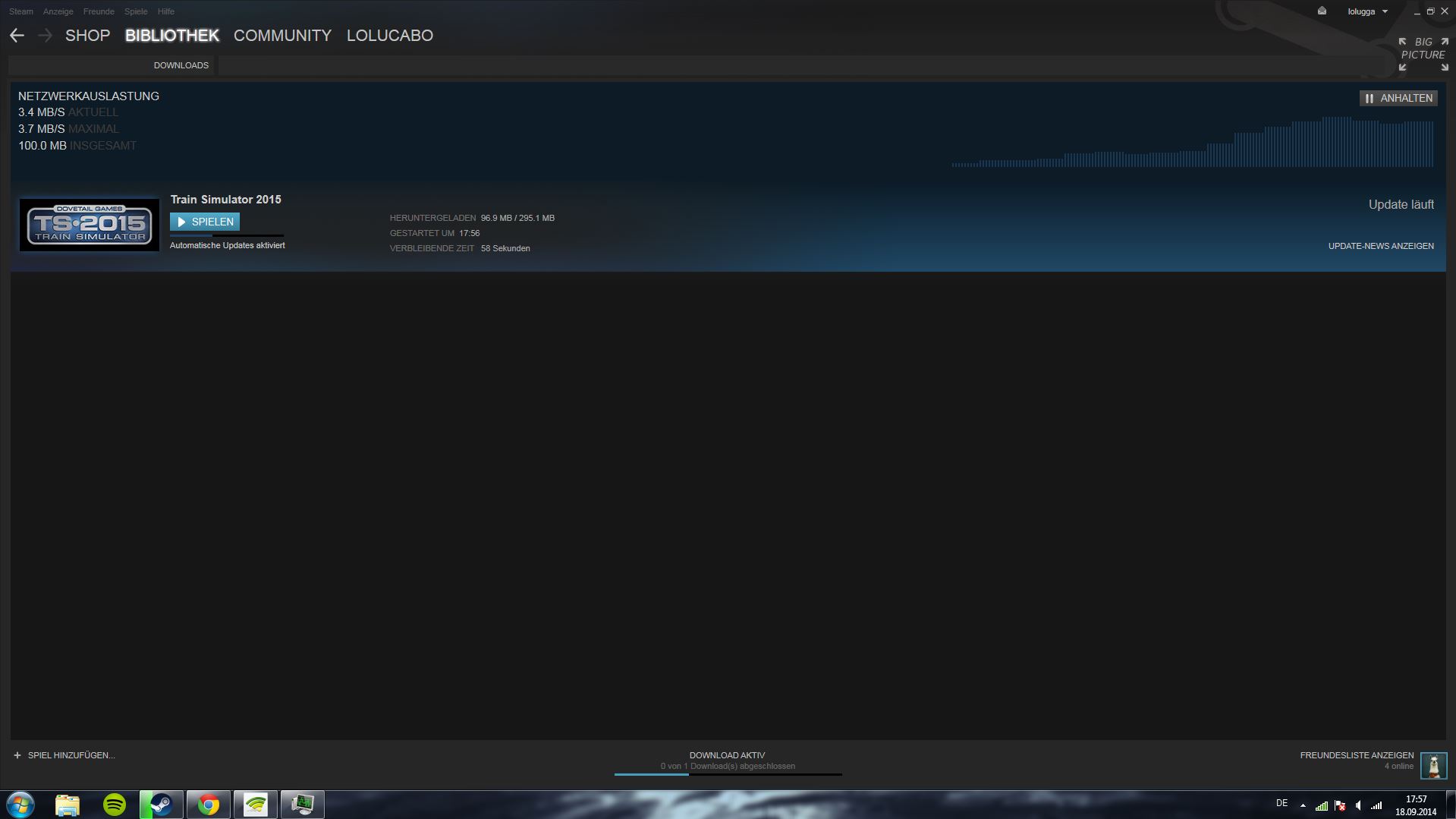
Task: Click Show Desktop at the taskbar edge
Action: (x=1451, y=805)
